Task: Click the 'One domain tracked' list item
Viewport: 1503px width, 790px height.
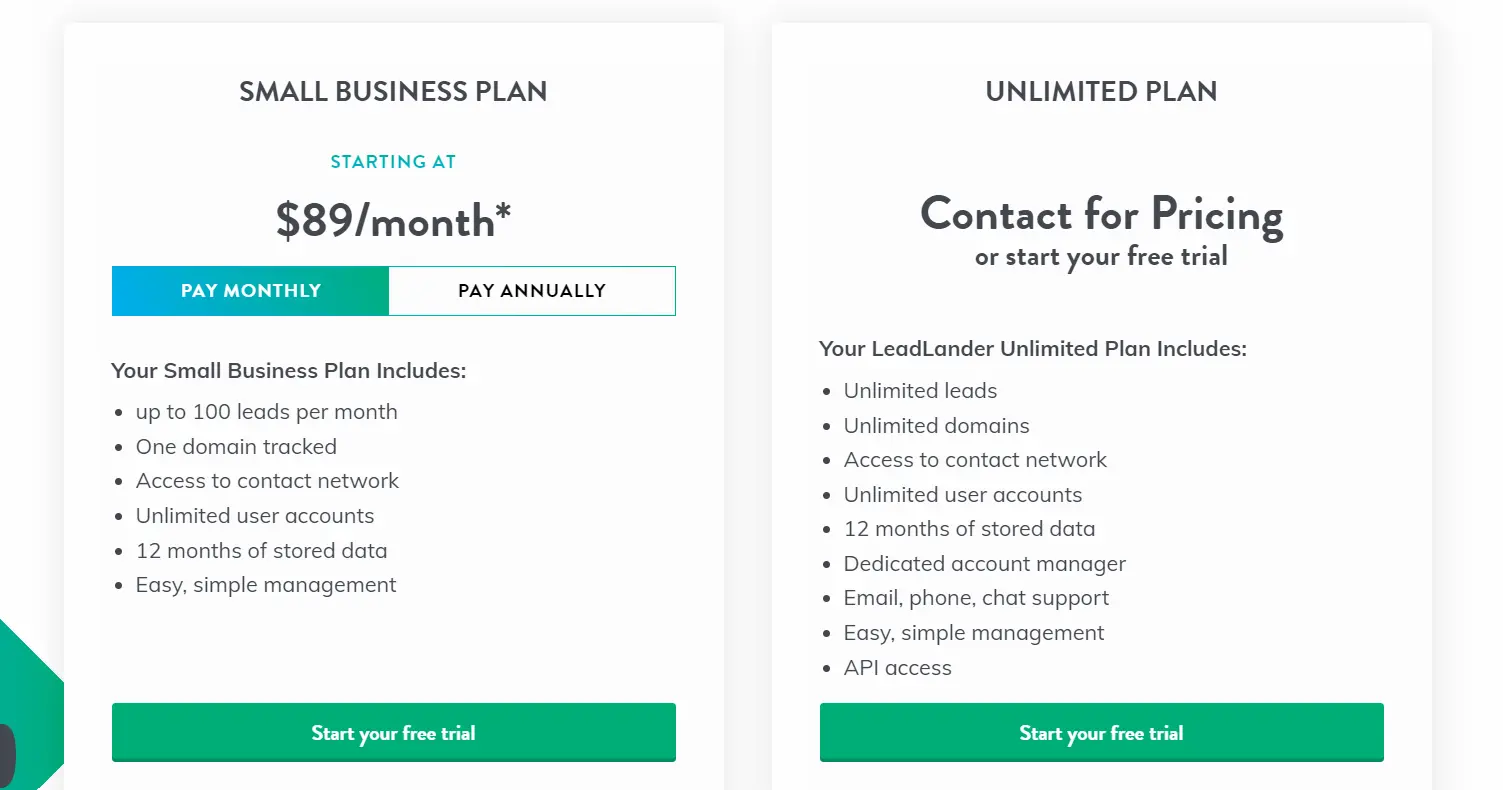Action: coord(236,446)
